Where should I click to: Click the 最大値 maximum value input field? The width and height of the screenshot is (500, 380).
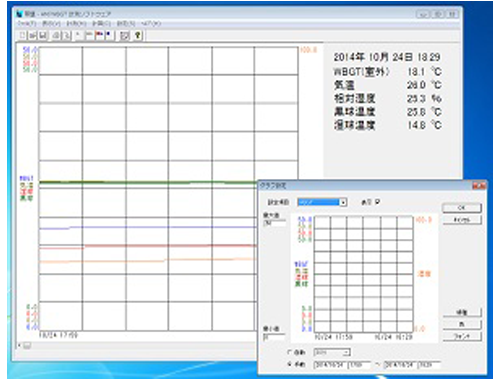pos(274,223)
